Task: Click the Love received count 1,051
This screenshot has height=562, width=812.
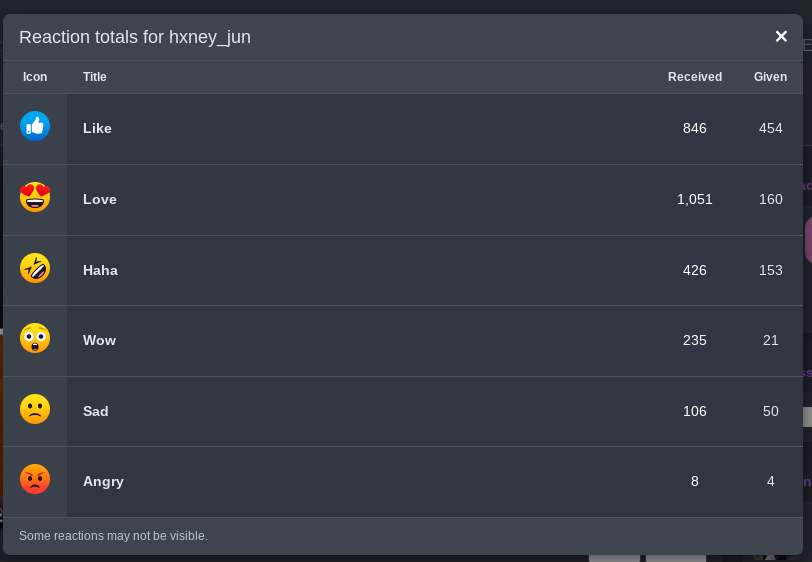Action: (x=694, y=199)
